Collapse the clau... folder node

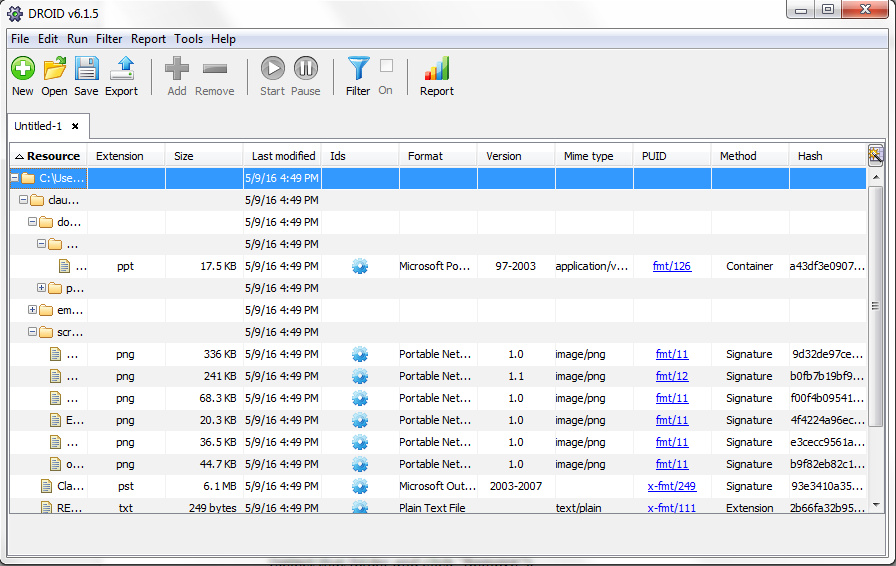pyautogui.click(x=23, y=200)
